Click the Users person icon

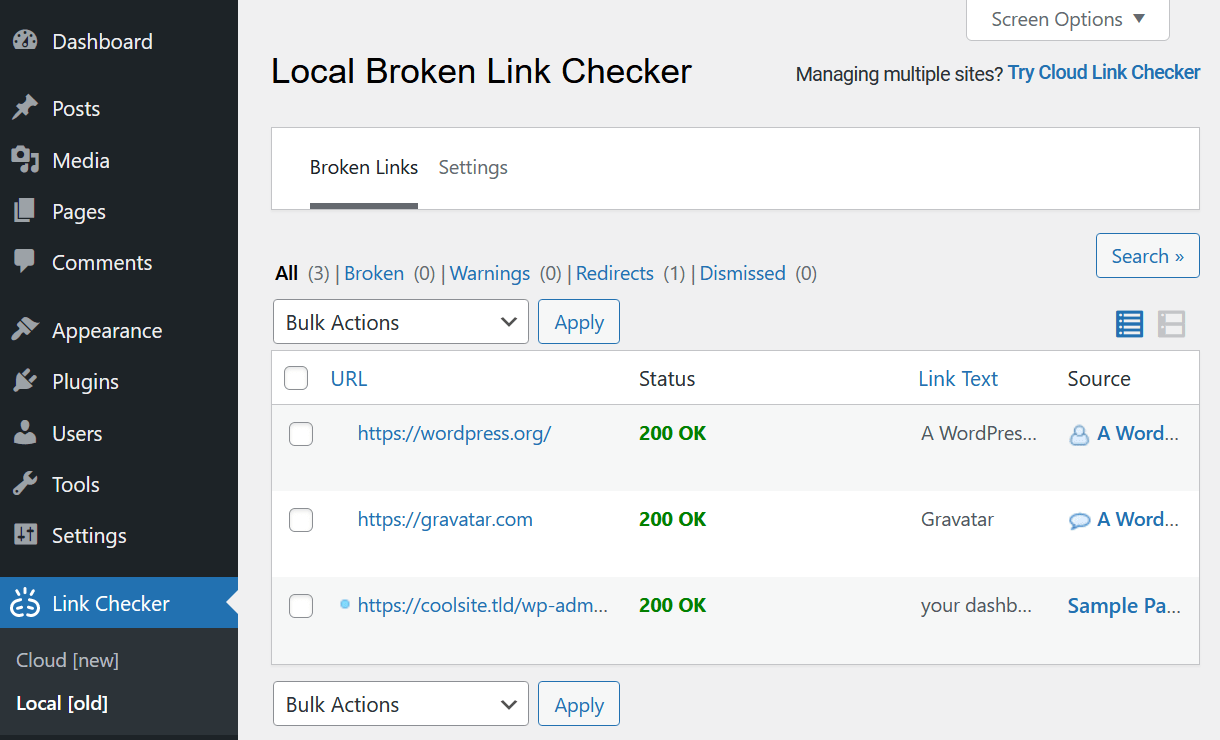click(25, 433)
